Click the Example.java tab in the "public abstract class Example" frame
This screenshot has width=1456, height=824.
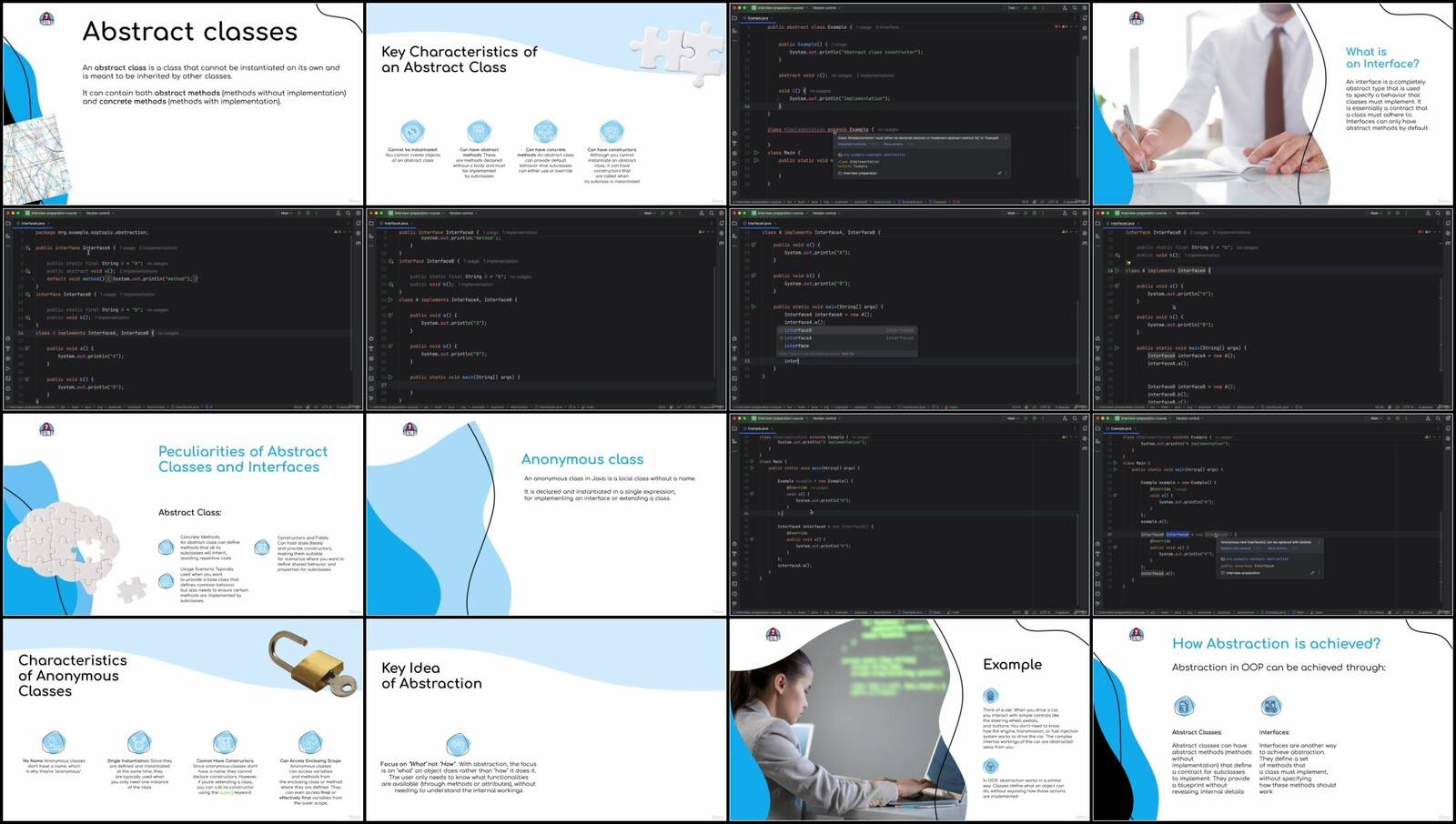tap(757, 18)
